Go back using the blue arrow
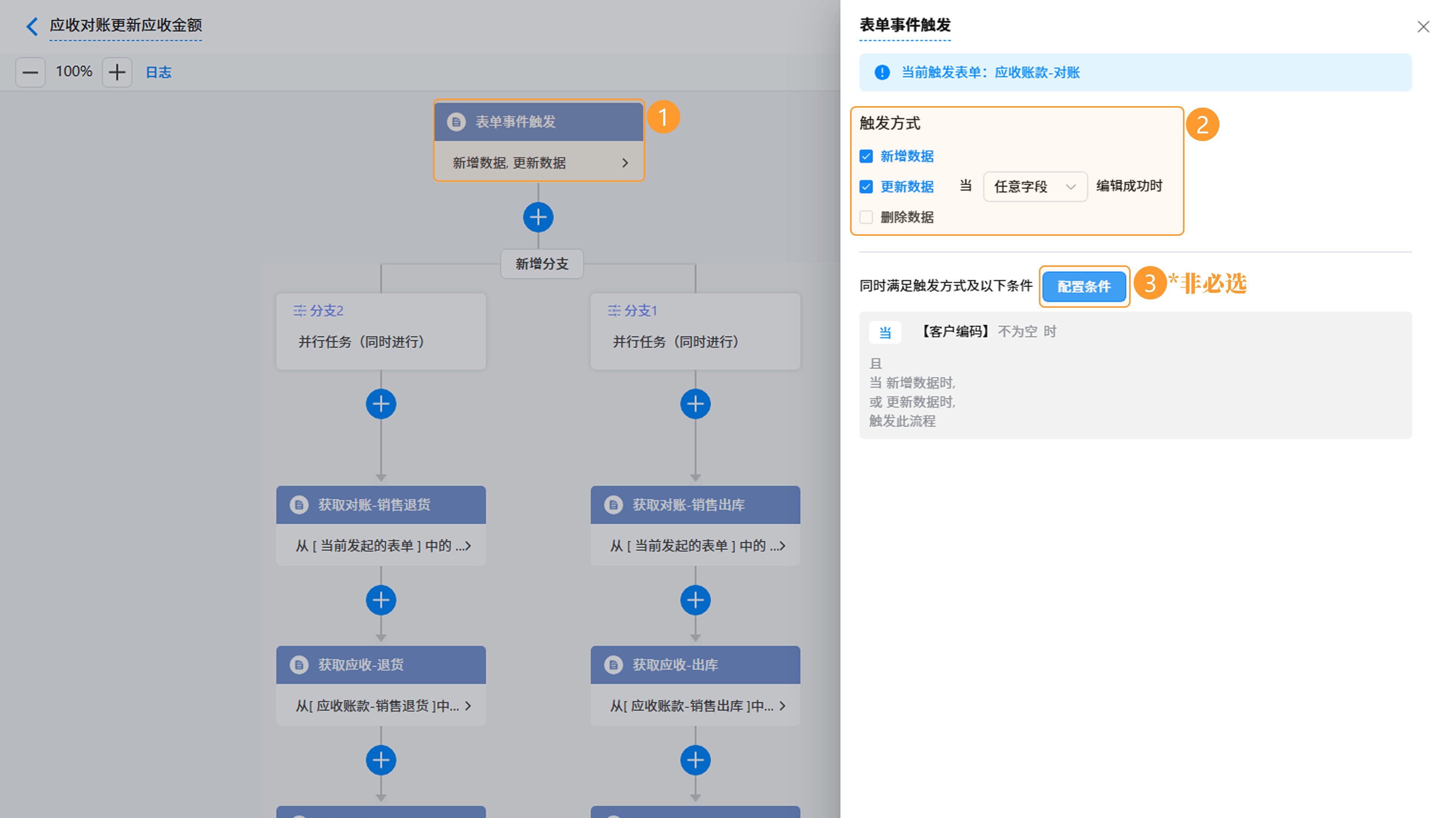This screenshot has height=818, width=1456. (32, 27)
